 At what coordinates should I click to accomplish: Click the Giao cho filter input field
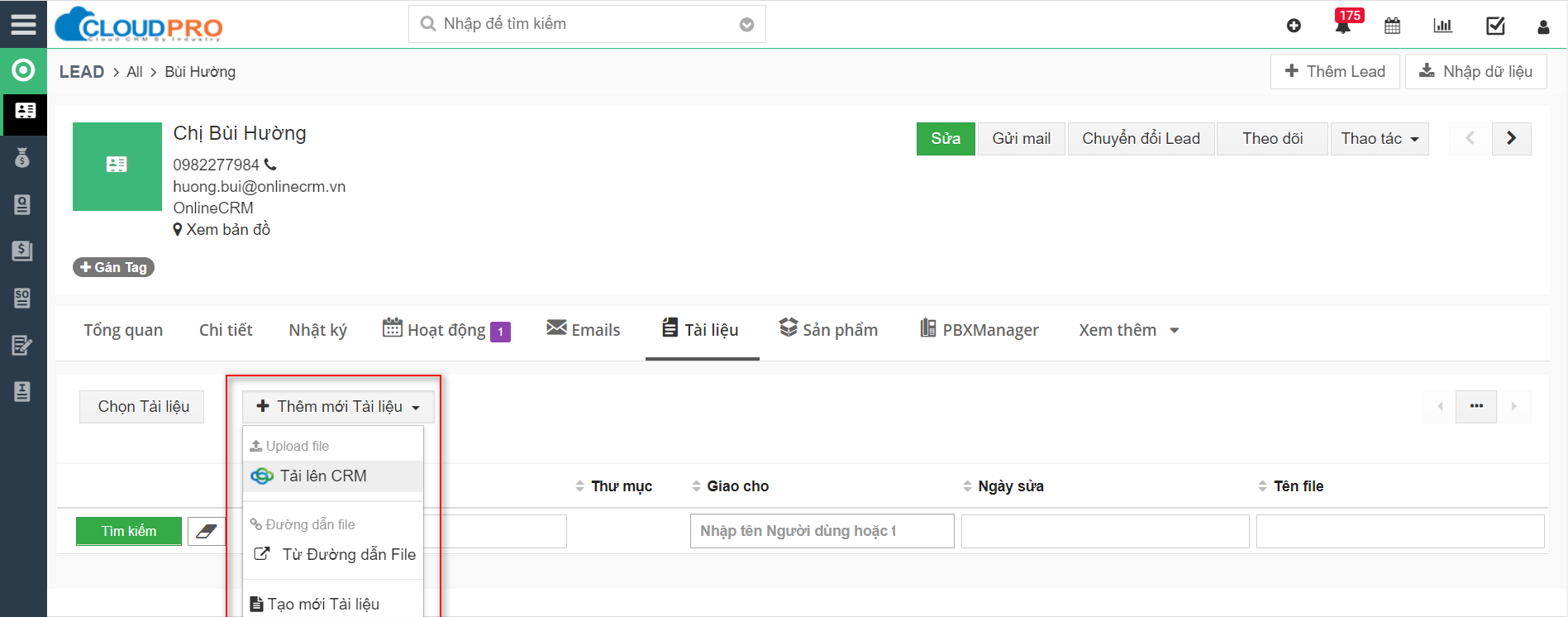point(822,531)
